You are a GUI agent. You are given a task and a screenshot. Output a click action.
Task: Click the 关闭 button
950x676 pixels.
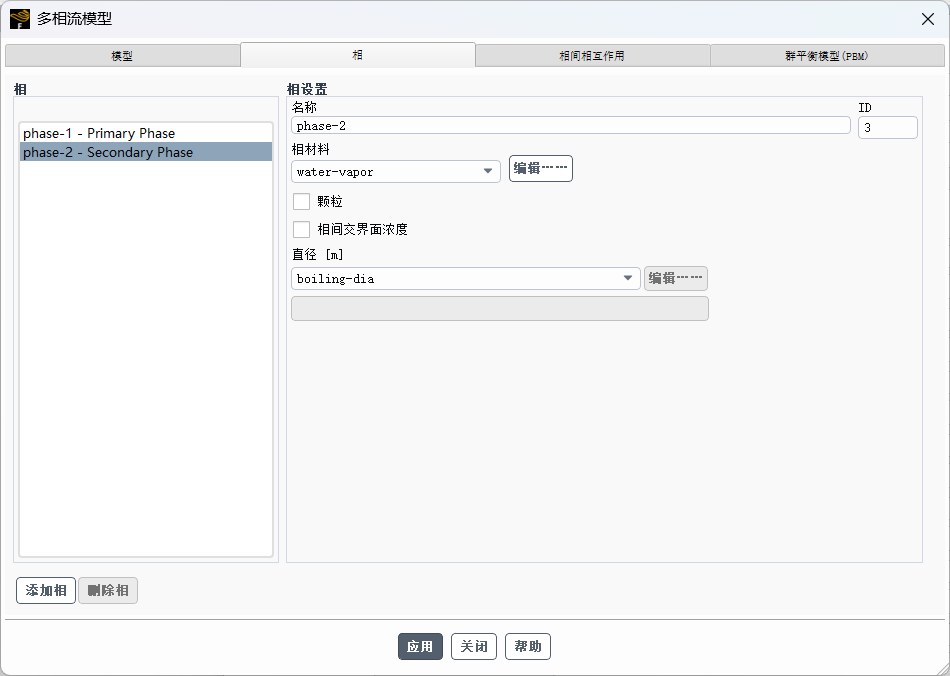point(474,646)
